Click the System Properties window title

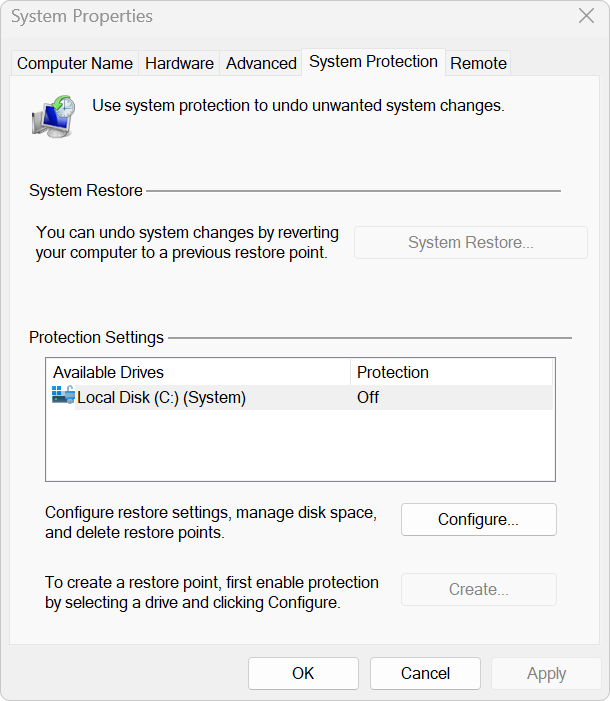coord(82,17)
